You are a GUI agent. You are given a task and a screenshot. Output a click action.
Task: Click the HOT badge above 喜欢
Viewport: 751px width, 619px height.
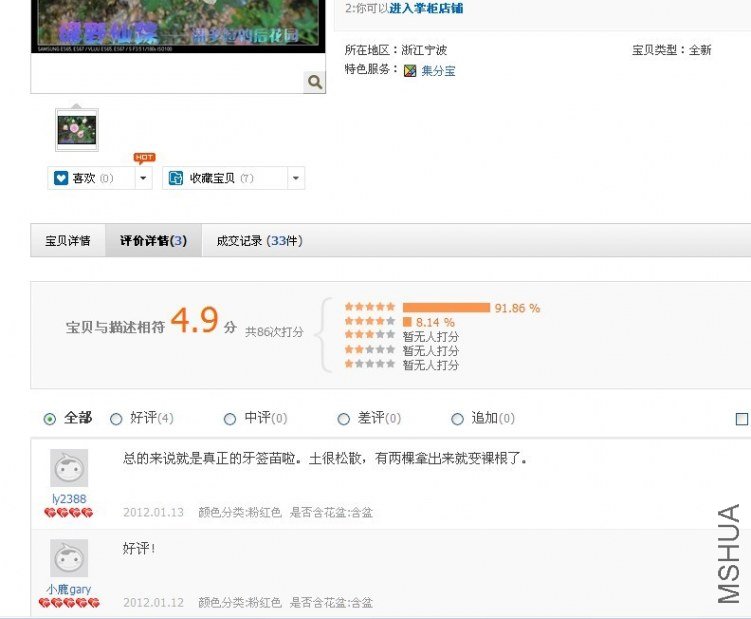144,158
